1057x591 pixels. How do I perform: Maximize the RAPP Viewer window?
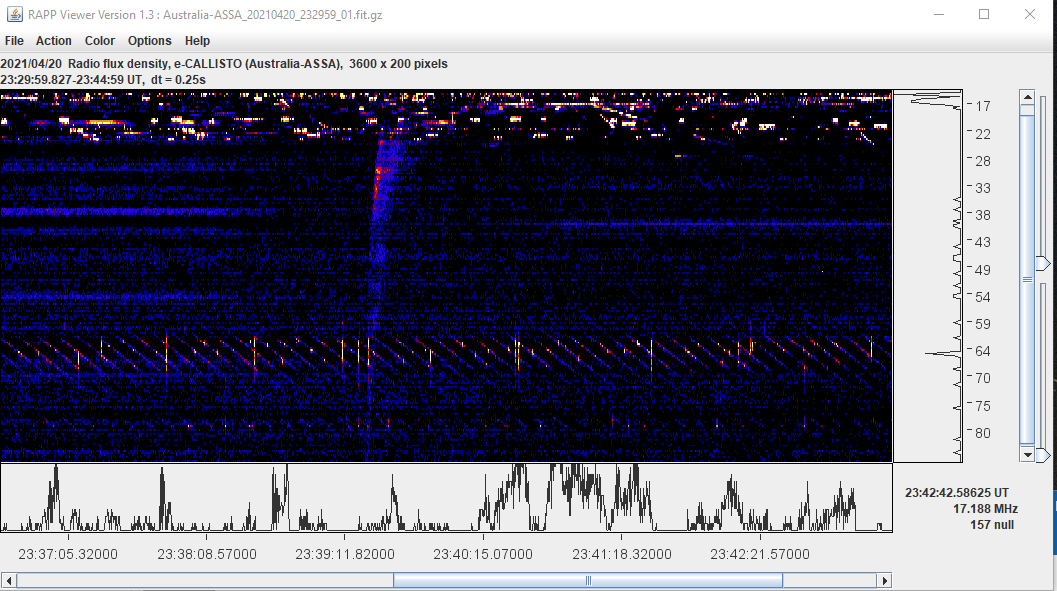[983, 14]
